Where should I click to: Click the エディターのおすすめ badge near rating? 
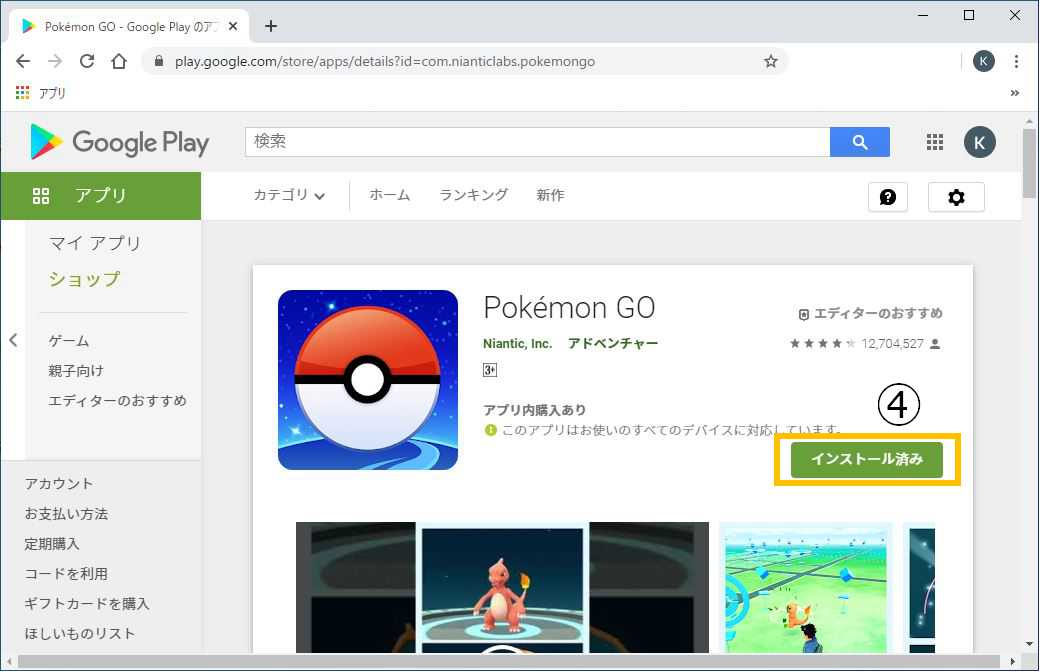click(x=870, y=314)
